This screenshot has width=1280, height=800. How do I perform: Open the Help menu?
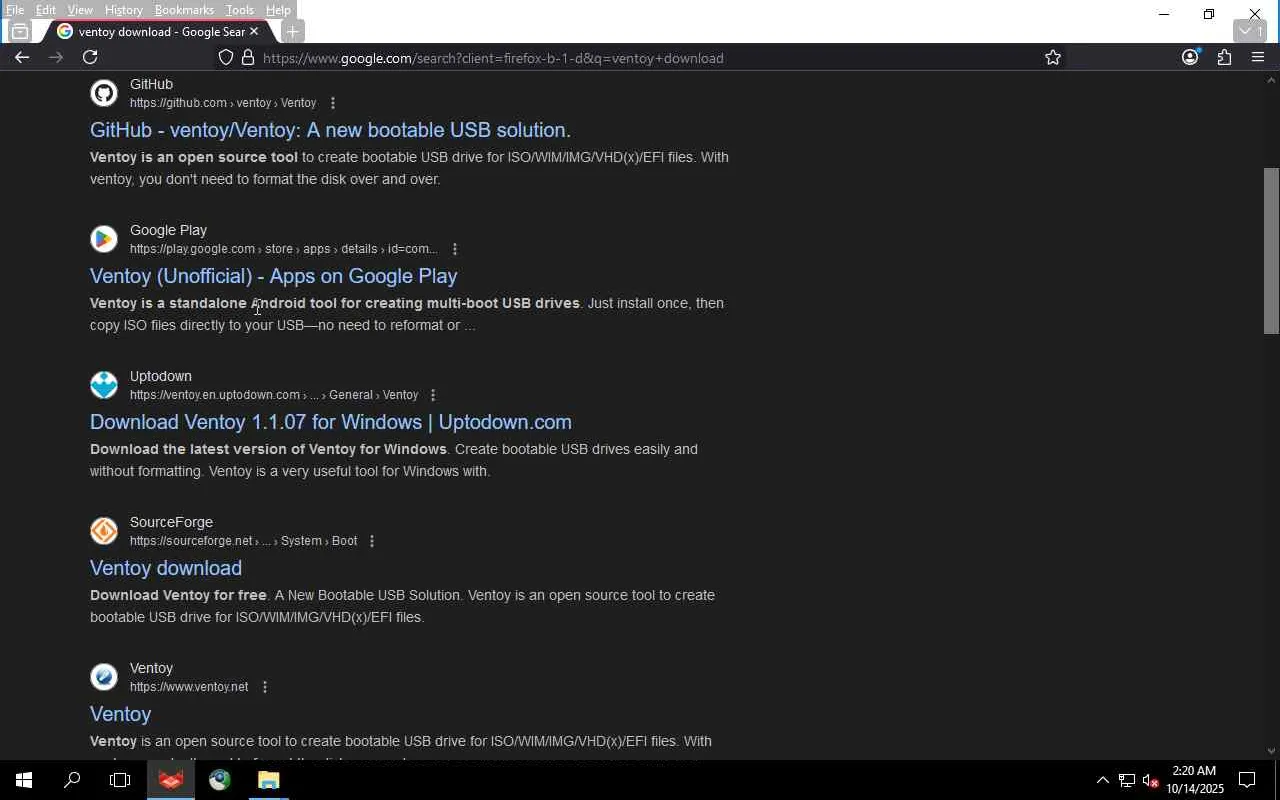[x=278, y=10]
